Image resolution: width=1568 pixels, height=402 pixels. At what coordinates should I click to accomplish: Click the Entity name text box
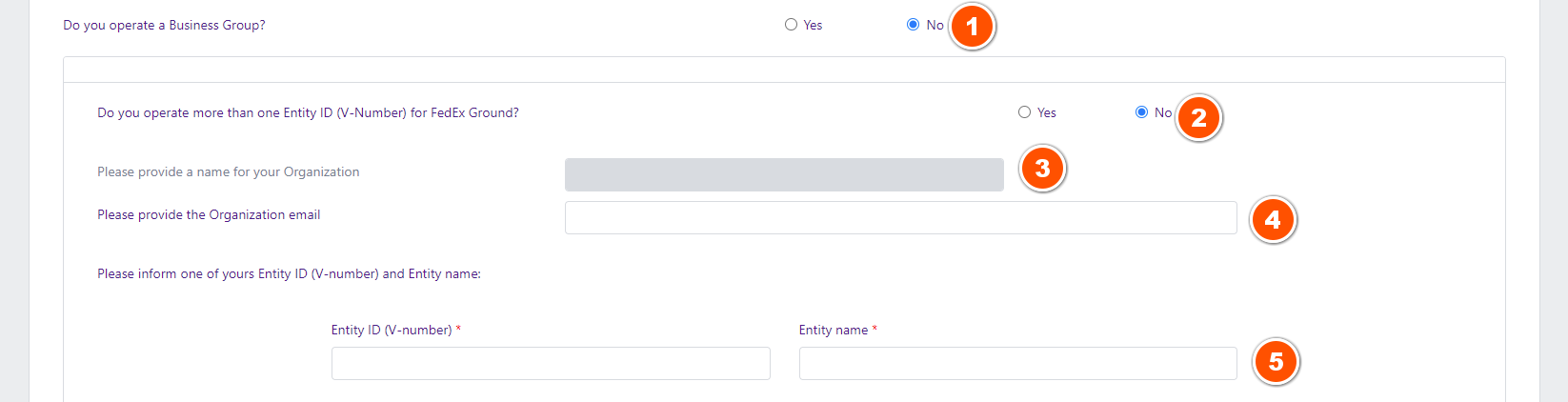pyautogui.click(x=1017, y=363)
